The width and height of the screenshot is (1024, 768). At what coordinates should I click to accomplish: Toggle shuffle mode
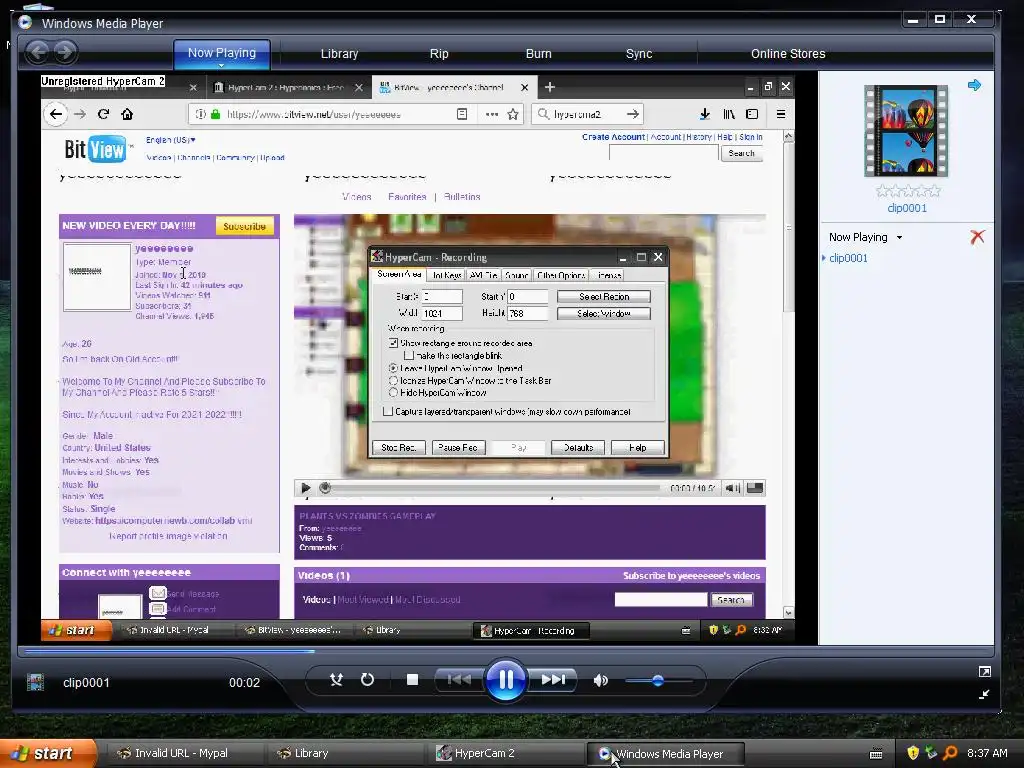336,680
